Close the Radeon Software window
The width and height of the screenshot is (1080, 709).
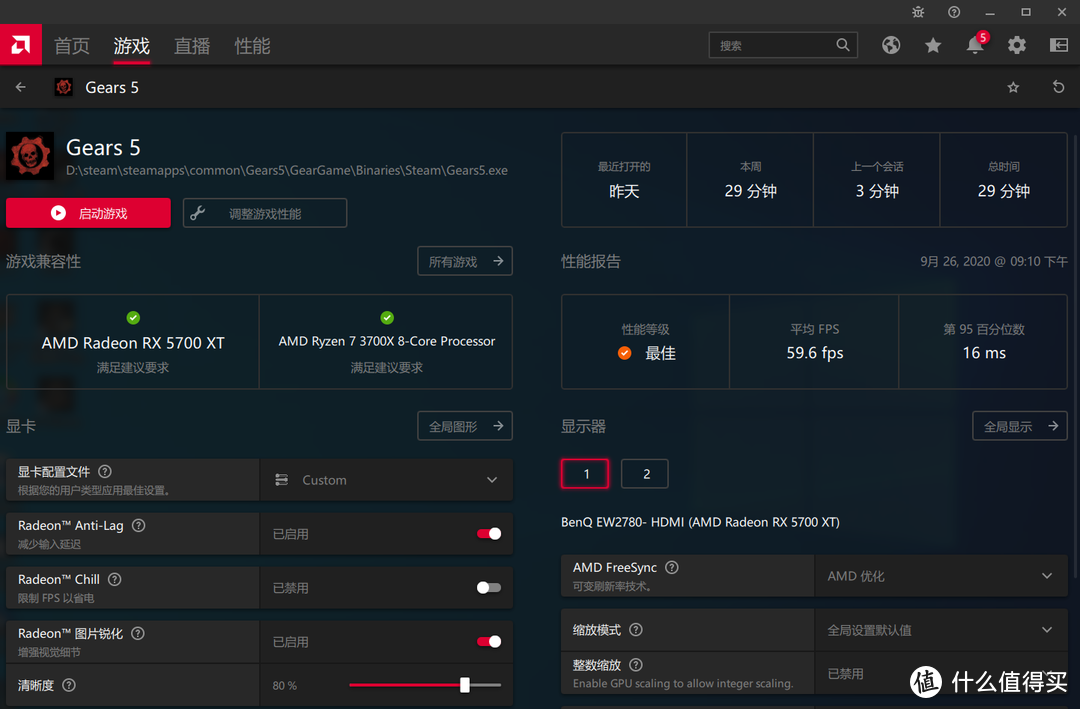tap(1061, 12)
